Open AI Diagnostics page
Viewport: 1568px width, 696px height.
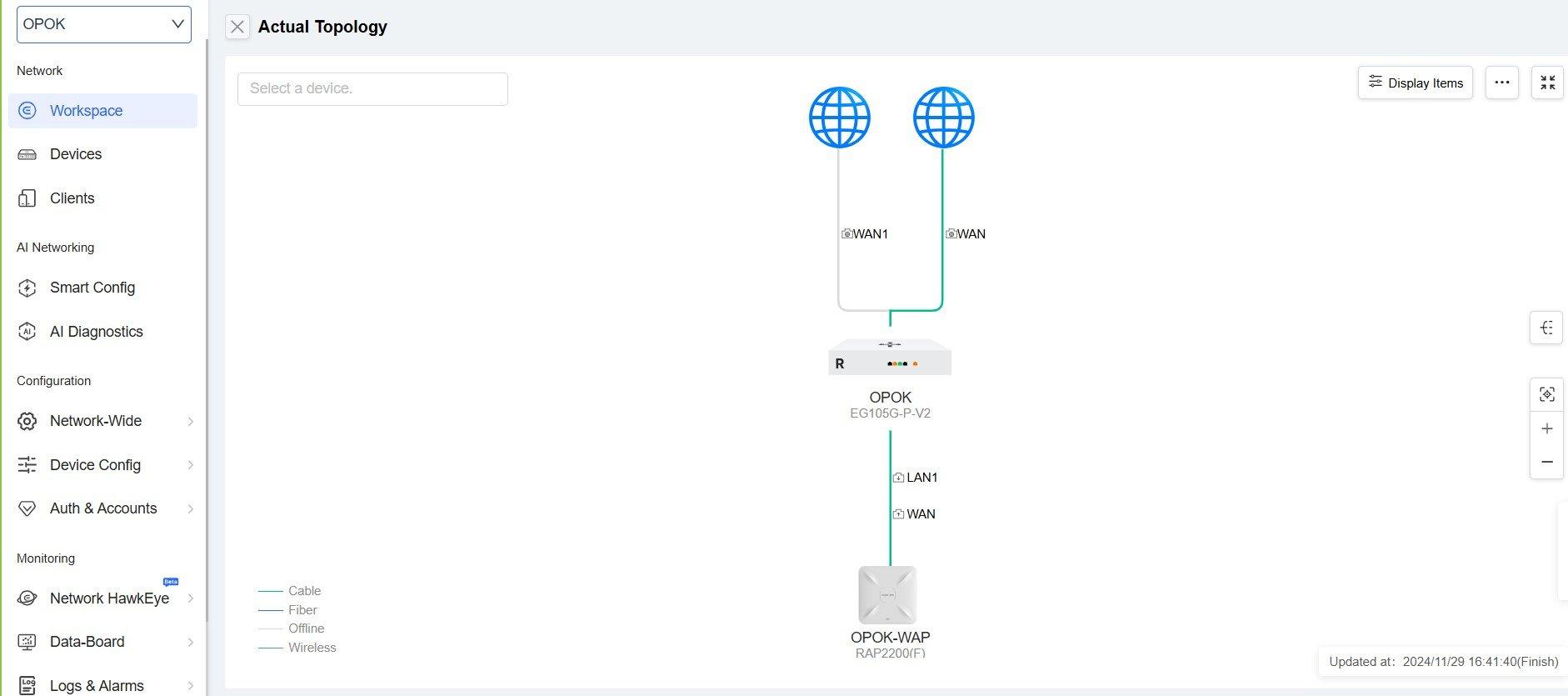96,332
